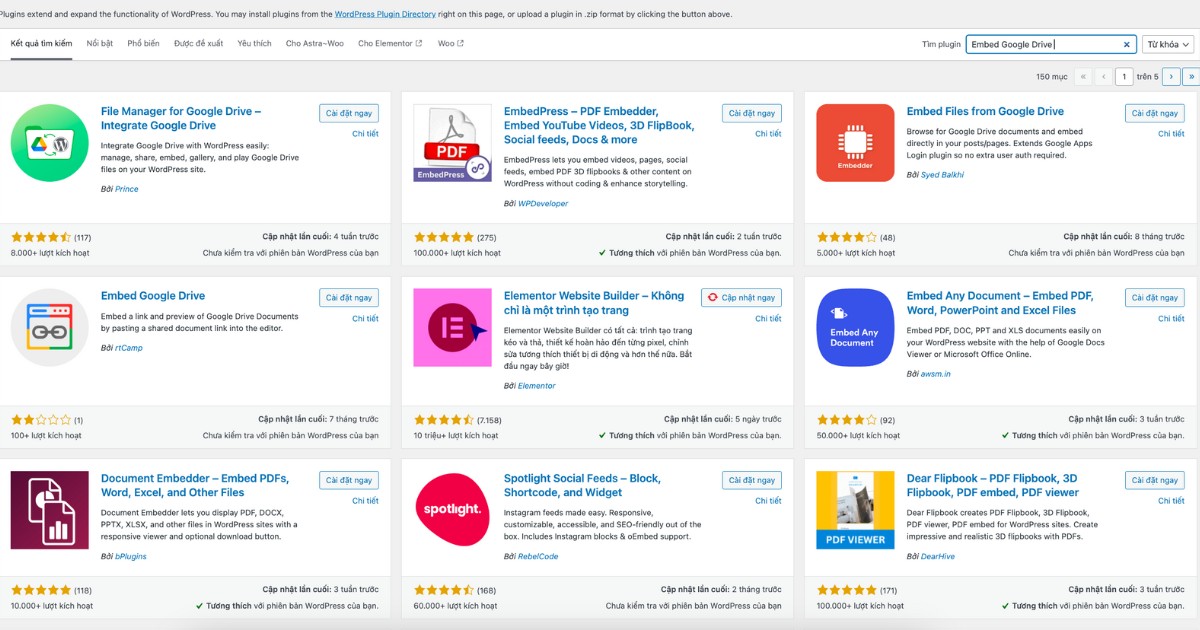The height and width of the screenshot is (630, 1200).
Task: View Chi tiết for Embed Files from Google Drive
Action: click(1171, 134)
